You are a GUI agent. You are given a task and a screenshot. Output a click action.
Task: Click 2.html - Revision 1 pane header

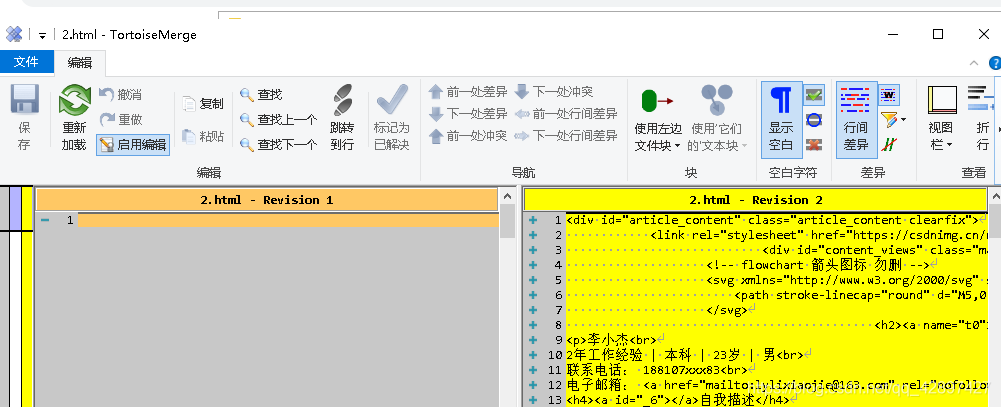pos(267,200)
